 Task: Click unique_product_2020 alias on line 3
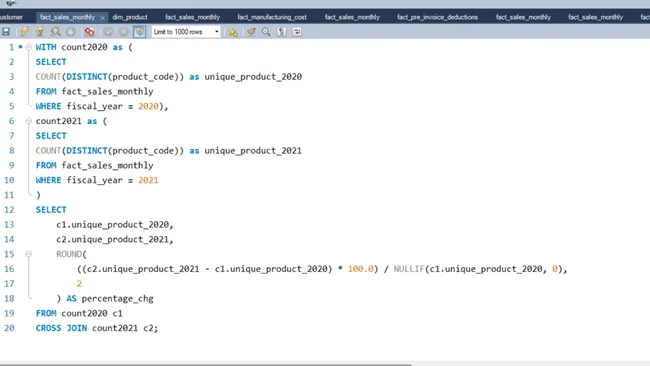(253, 77)
